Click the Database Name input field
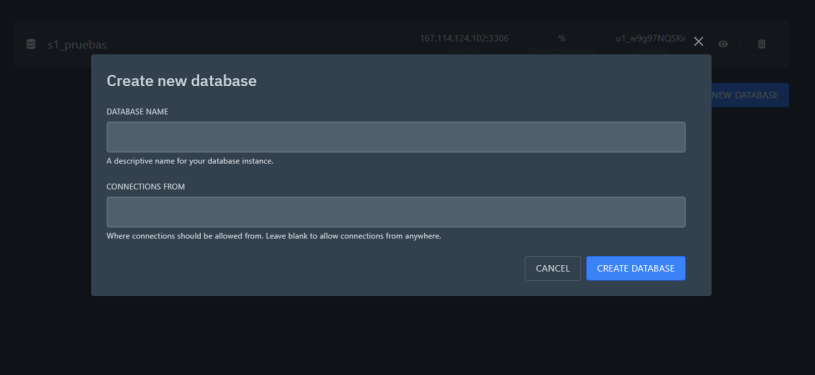Viewport: 815px width, 375px height. pyautogui.click(x=396, y=137)
